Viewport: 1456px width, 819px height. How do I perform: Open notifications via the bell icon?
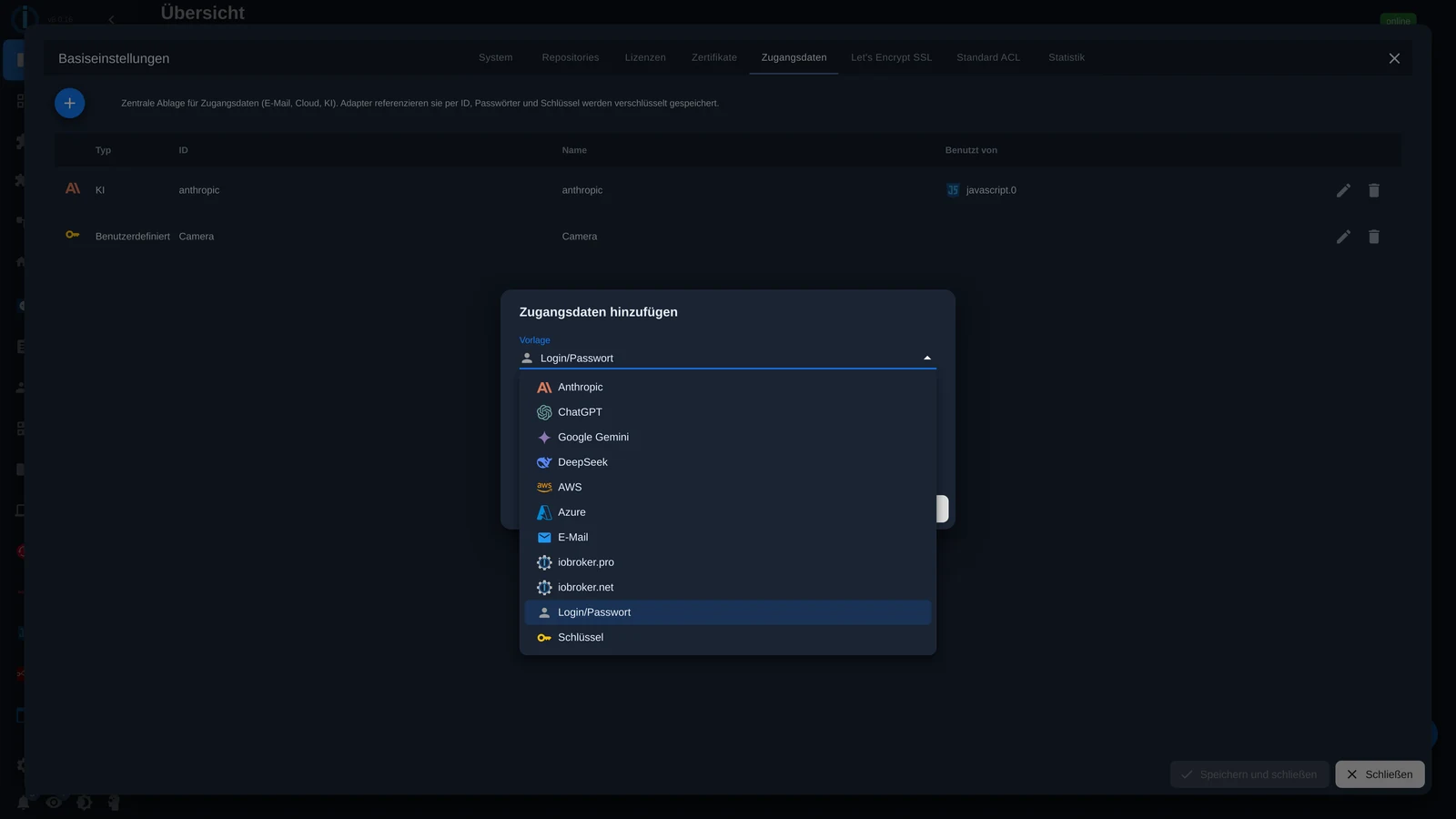coord(24,802)
